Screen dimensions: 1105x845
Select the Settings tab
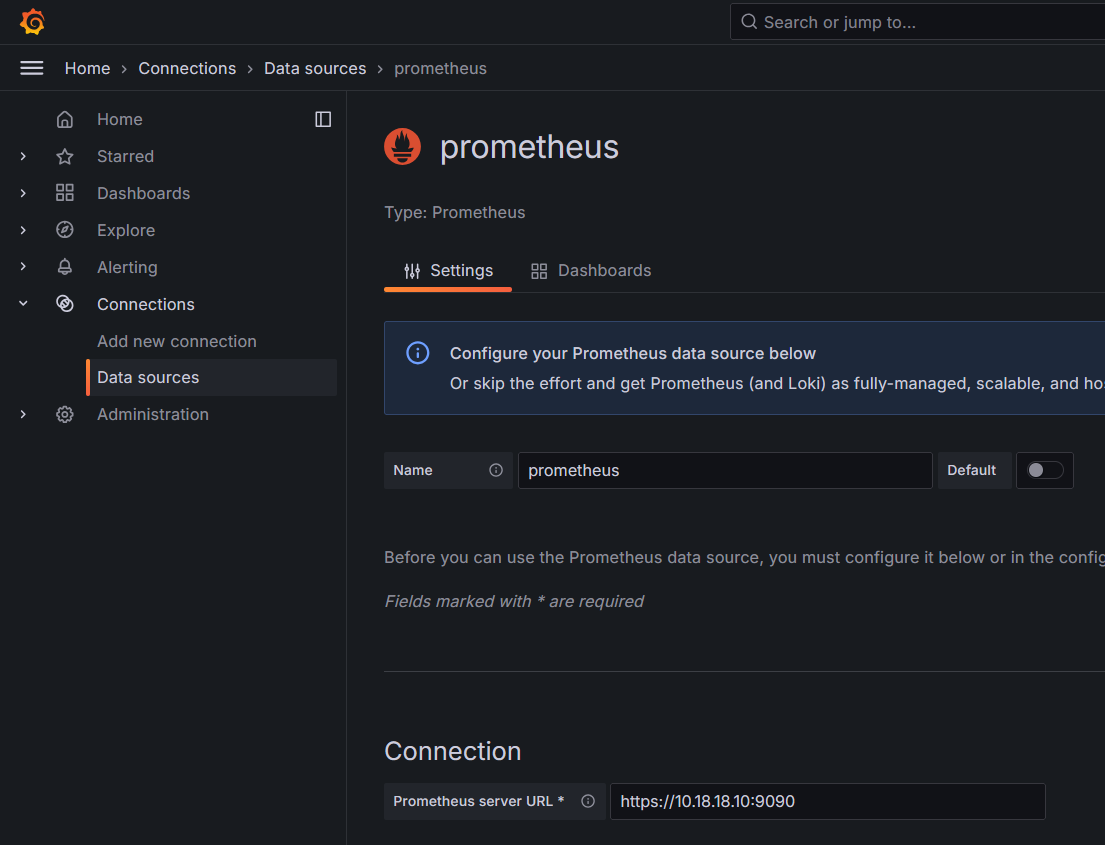[448, 270]
